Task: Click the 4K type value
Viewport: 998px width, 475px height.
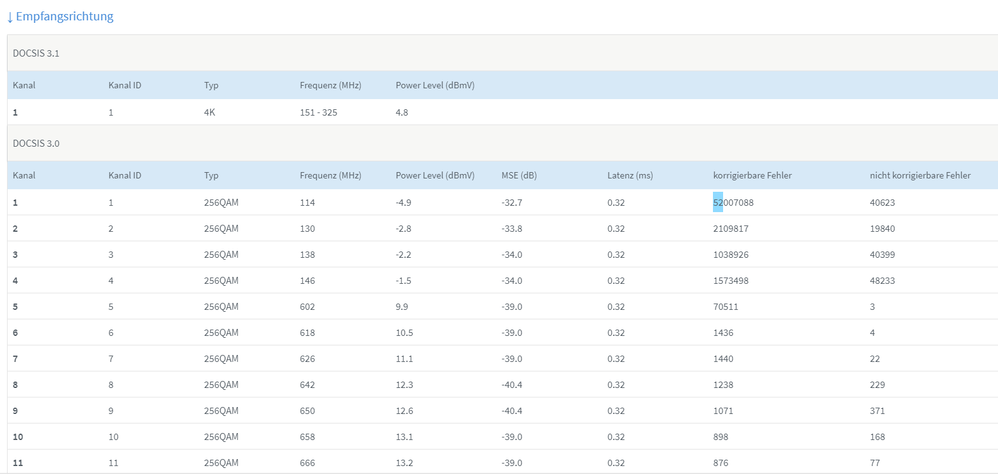Action: [x=209, y=113]
